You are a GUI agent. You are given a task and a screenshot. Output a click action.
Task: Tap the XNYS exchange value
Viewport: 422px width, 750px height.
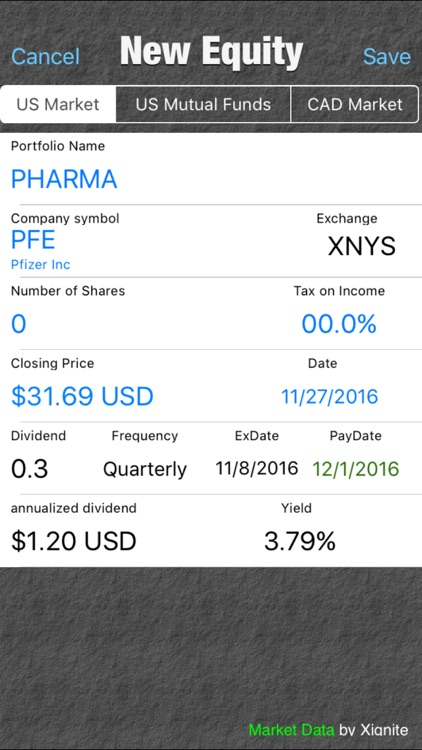[x=362, y=246]
